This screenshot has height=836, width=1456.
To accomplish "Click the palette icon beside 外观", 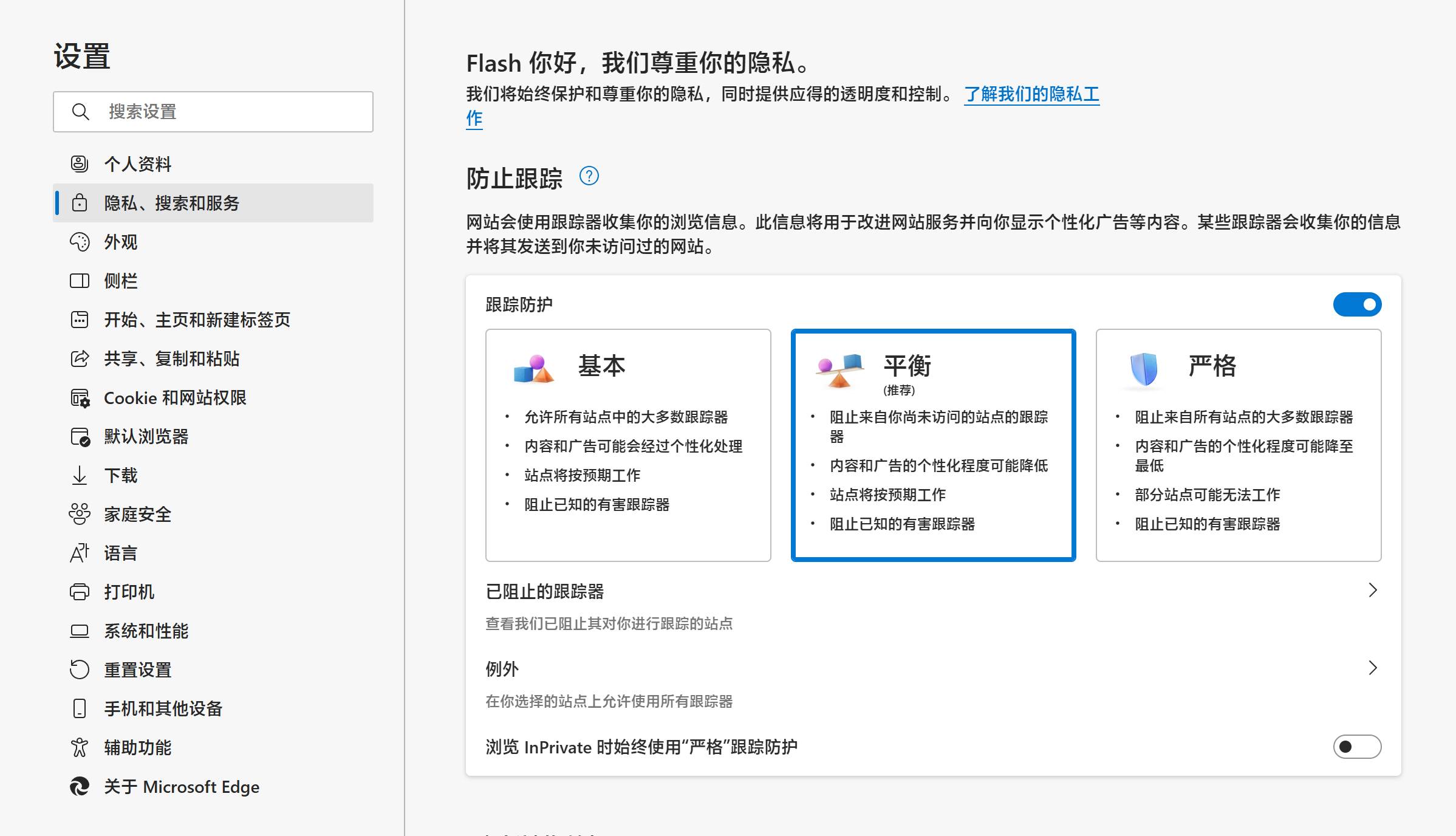I will click(80, 241).
